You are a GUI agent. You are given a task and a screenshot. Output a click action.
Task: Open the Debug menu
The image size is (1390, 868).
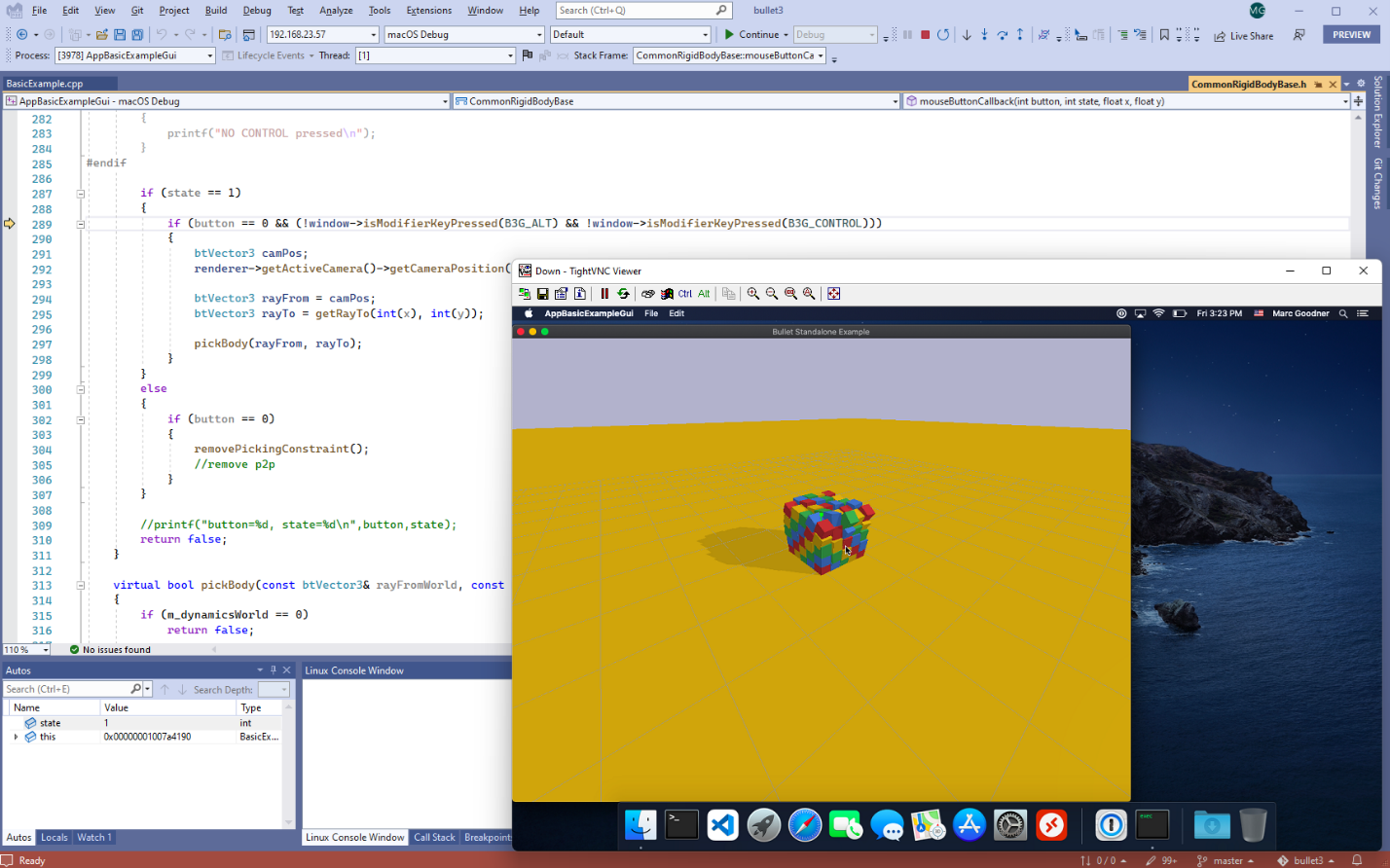point(257,11)
